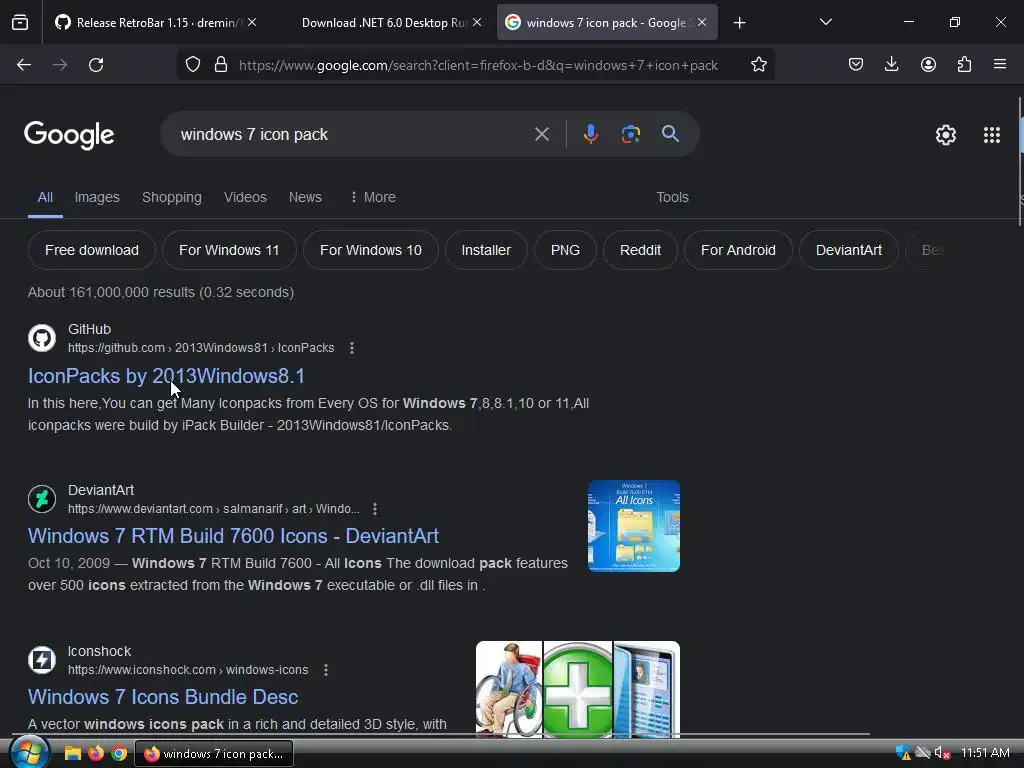
Task: Select the Shopping search tab
Action: pos(172,197)
